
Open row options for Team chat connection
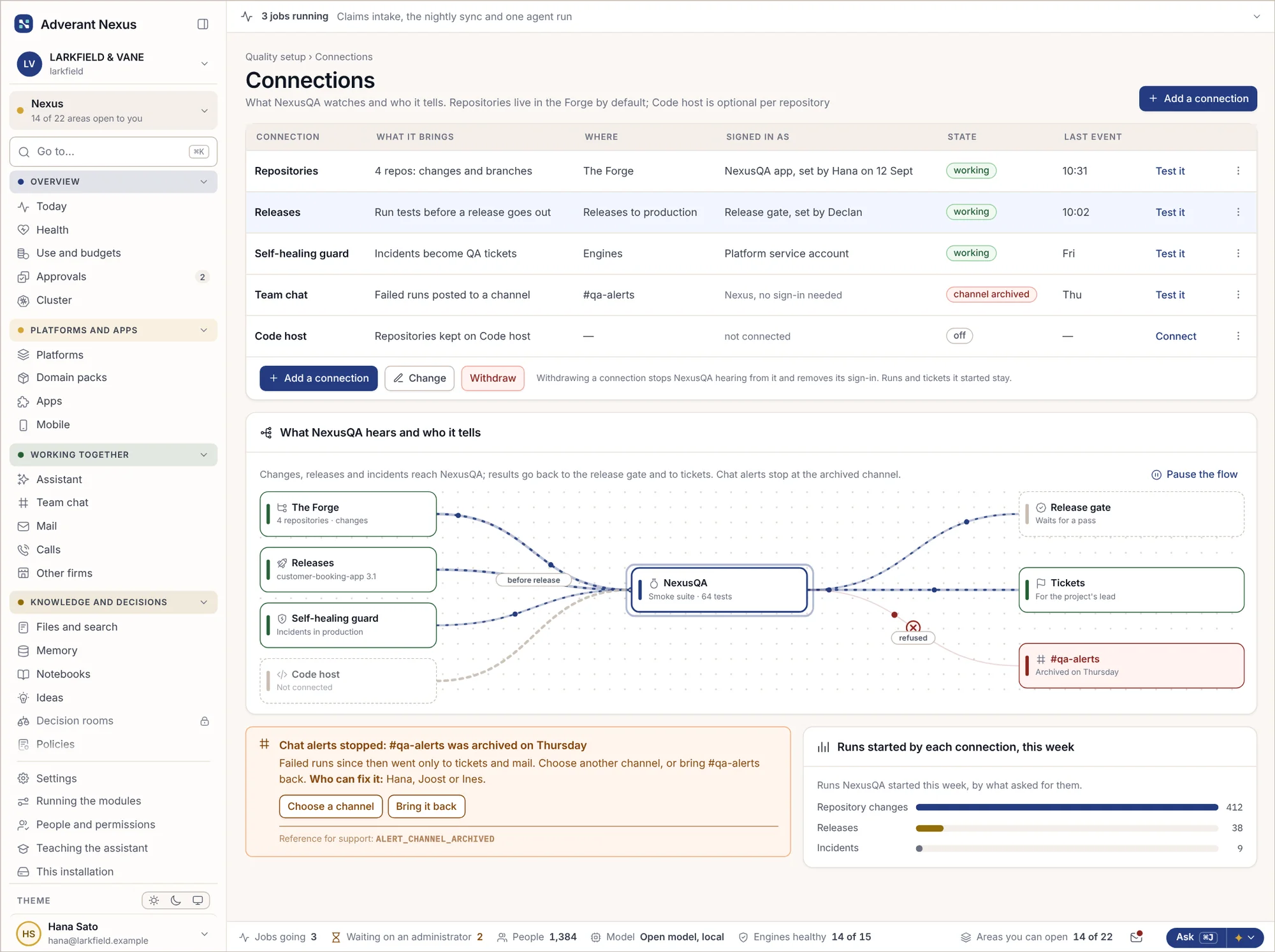click(1238, 295)
